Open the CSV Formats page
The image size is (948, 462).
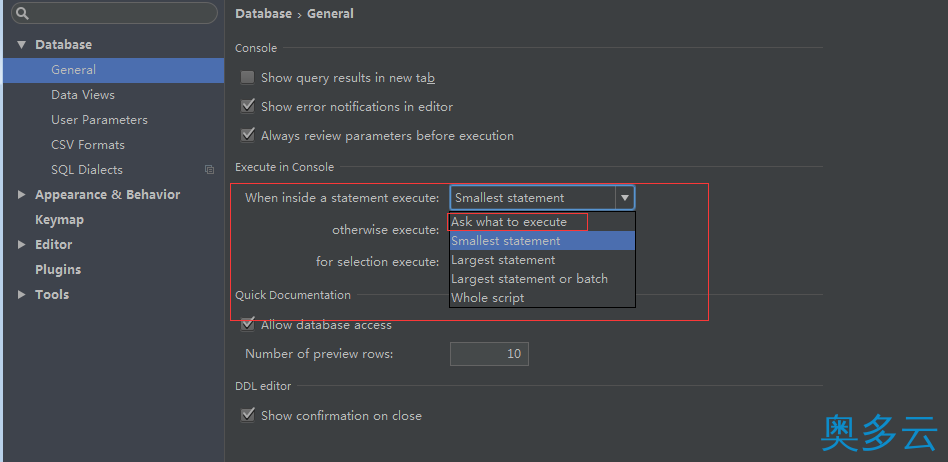(x=88, y=145)
